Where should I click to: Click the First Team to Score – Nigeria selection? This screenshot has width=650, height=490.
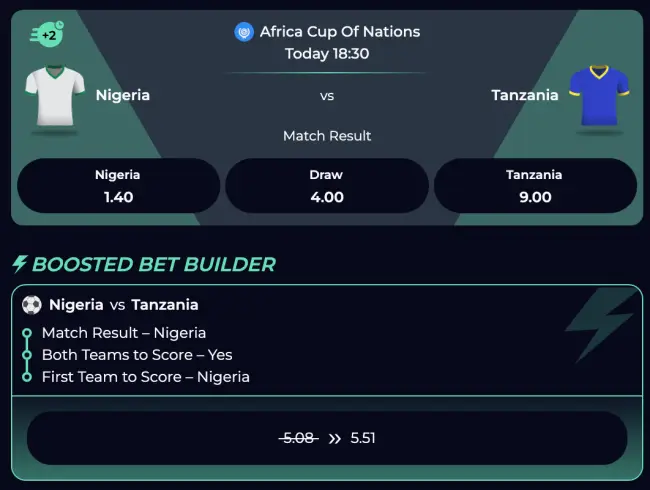[145, 377]
